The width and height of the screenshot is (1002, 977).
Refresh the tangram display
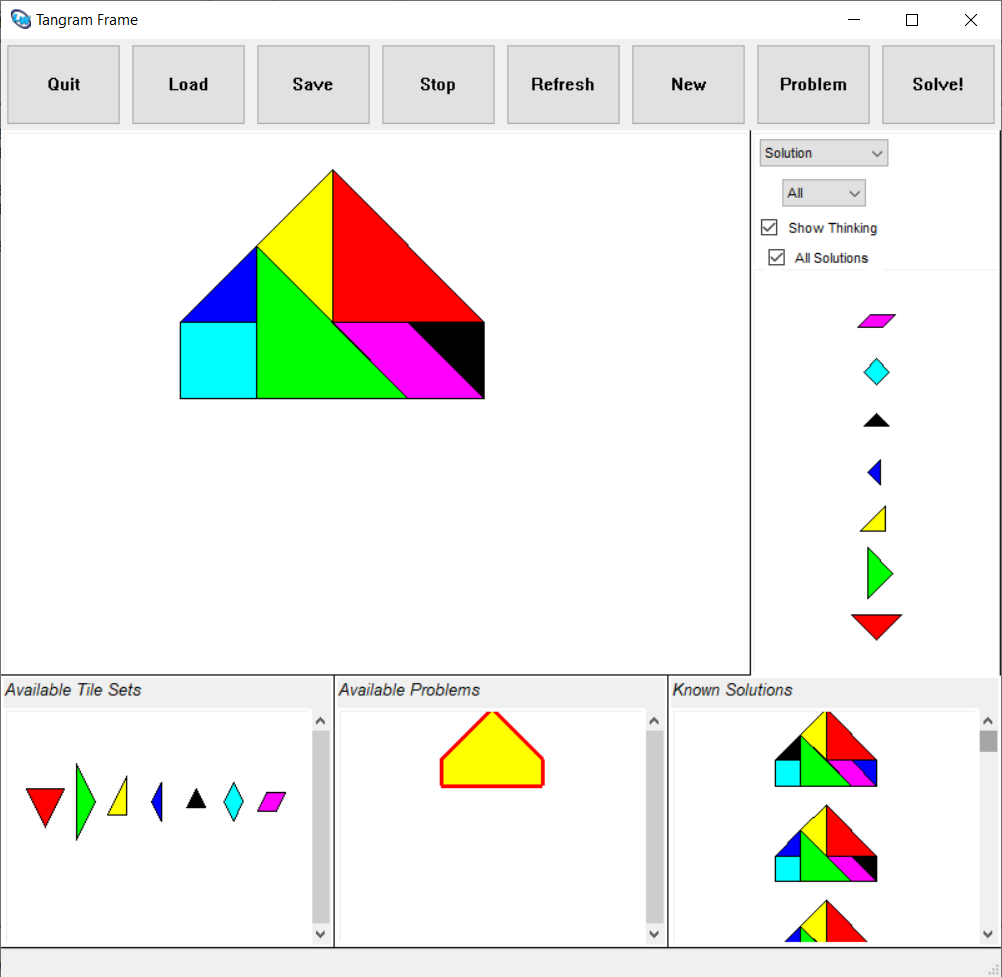(x=563, y=84)
